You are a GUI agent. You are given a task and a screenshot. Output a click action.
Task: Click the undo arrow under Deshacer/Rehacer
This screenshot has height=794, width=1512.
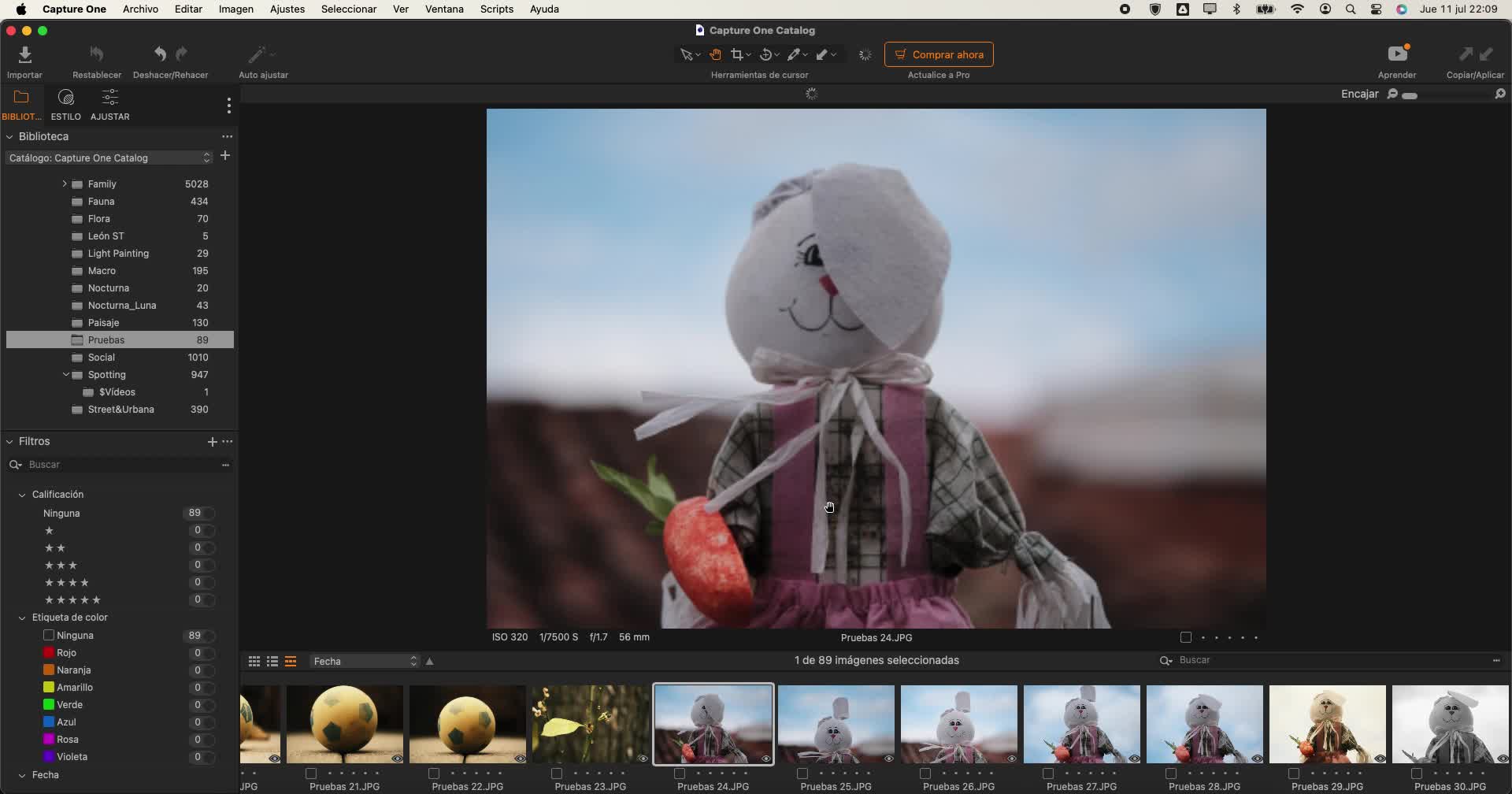coord(160,54)
